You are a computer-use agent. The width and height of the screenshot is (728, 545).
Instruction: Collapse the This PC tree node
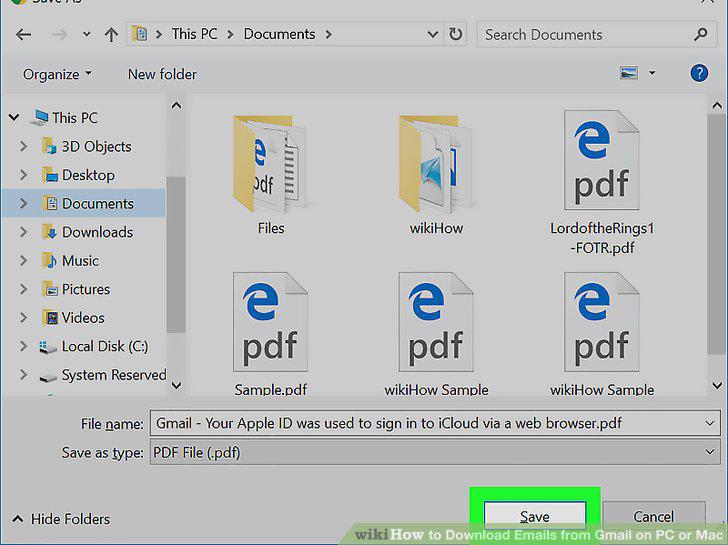(14, 118)
